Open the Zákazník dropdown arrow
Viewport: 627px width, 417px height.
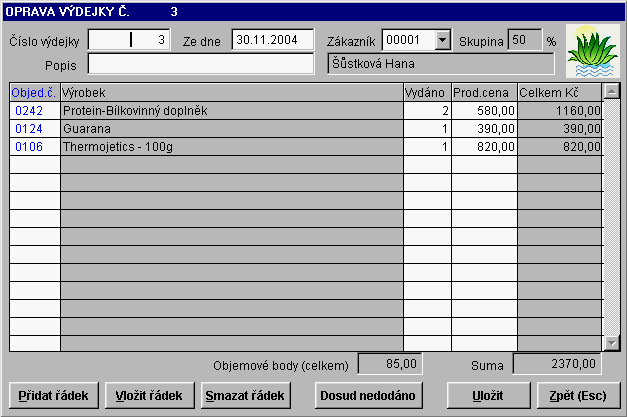coord(442,40)
